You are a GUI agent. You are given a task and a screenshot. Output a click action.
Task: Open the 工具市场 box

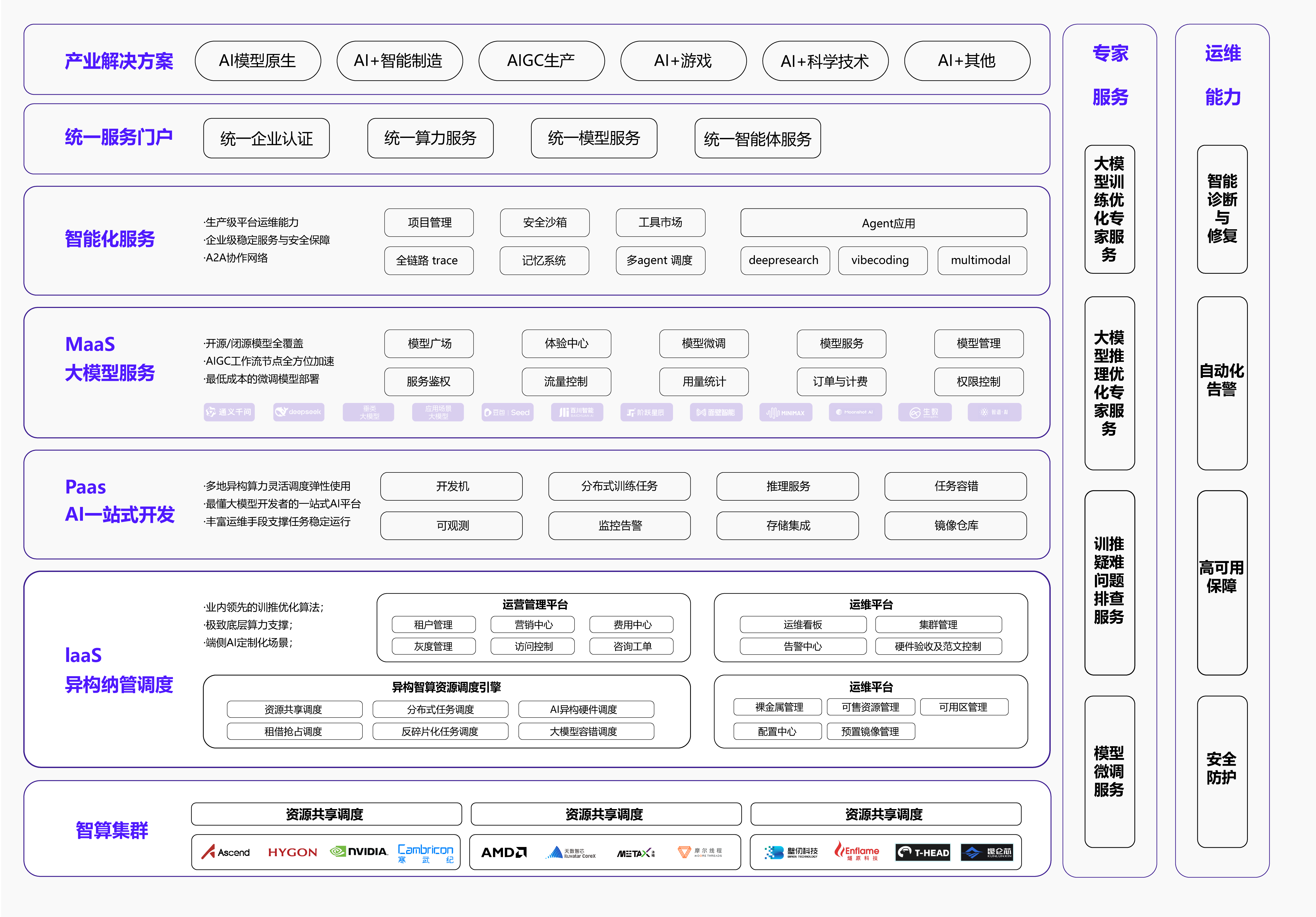(660, 222)
